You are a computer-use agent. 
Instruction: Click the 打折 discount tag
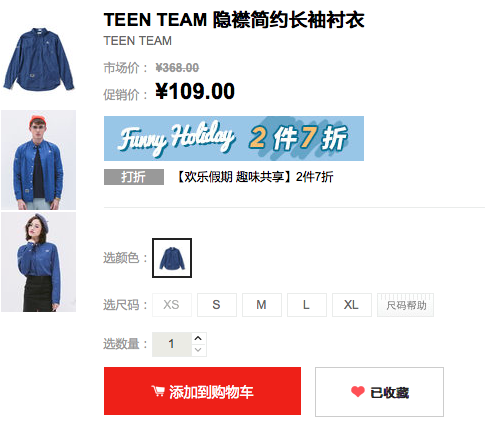134,177
